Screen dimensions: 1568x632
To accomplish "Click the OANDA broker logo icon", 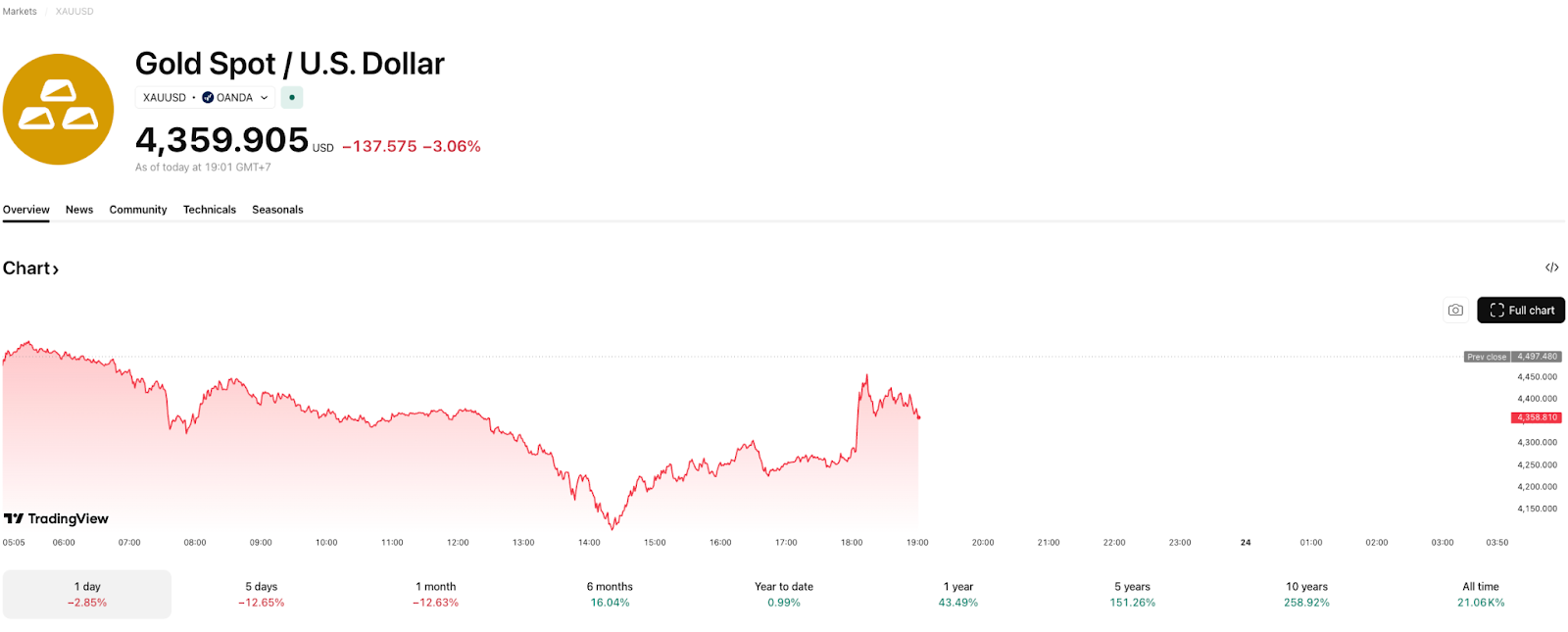I will (x=208, y=97).
